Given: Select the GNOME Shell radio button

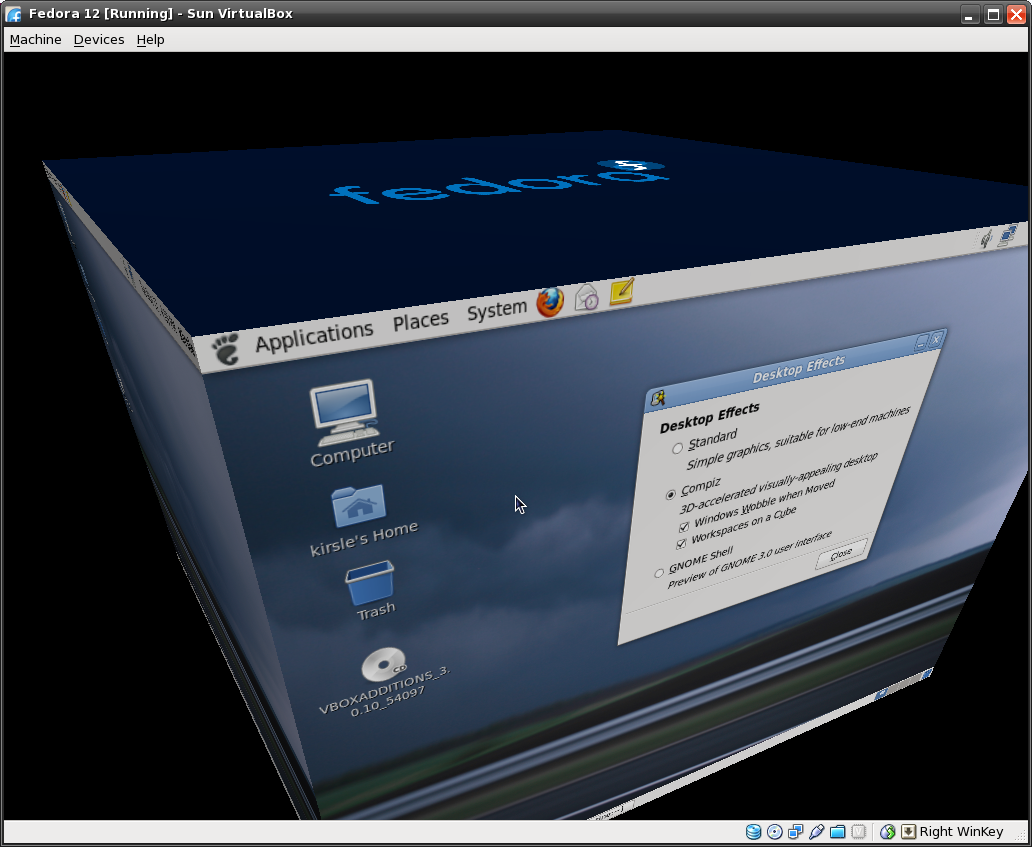Looking at the screenshot, I should [659, 573].
